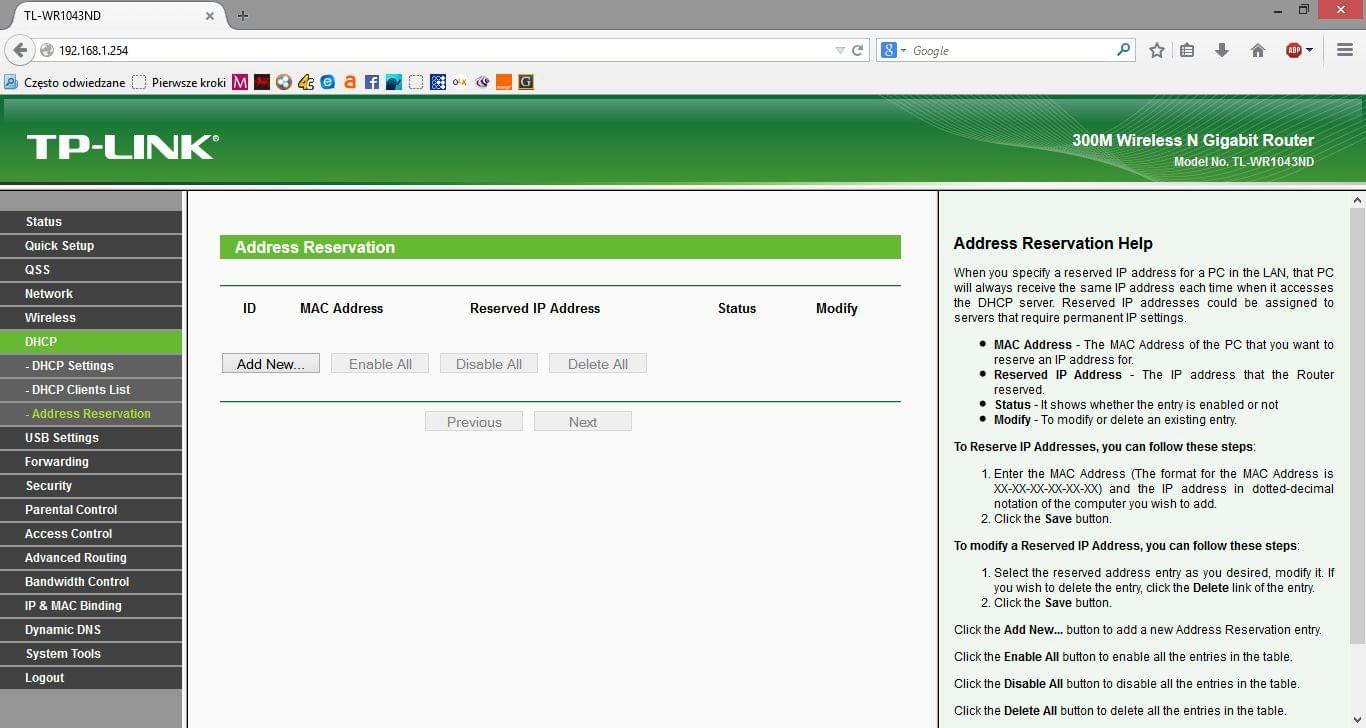Open Bandwidth Control menu
This screenshot has height=728, width=1366.
point(91,582)
